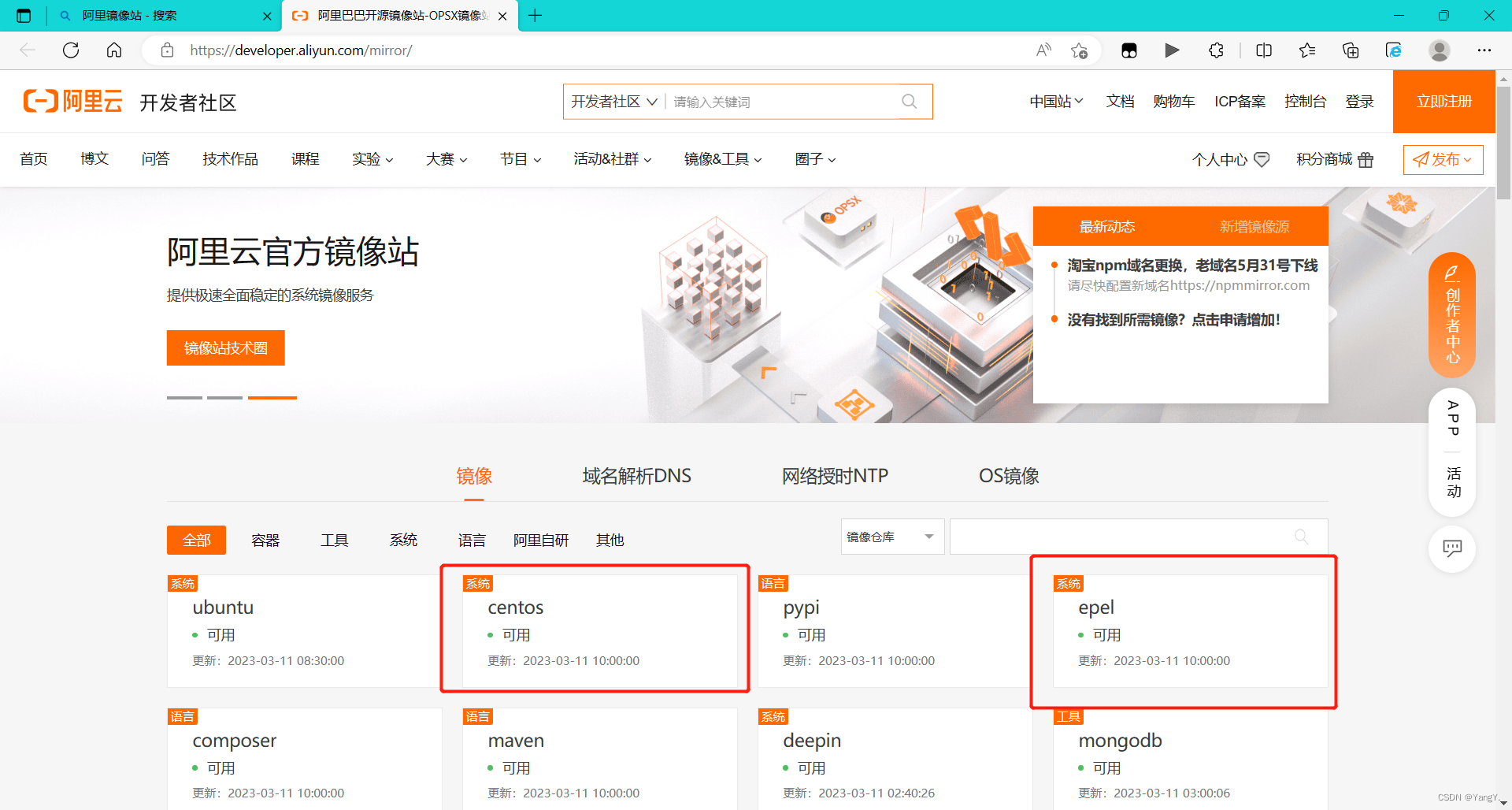
Task: Open the browser extensions puzzle icon
Action: [x=1217, y=50]
